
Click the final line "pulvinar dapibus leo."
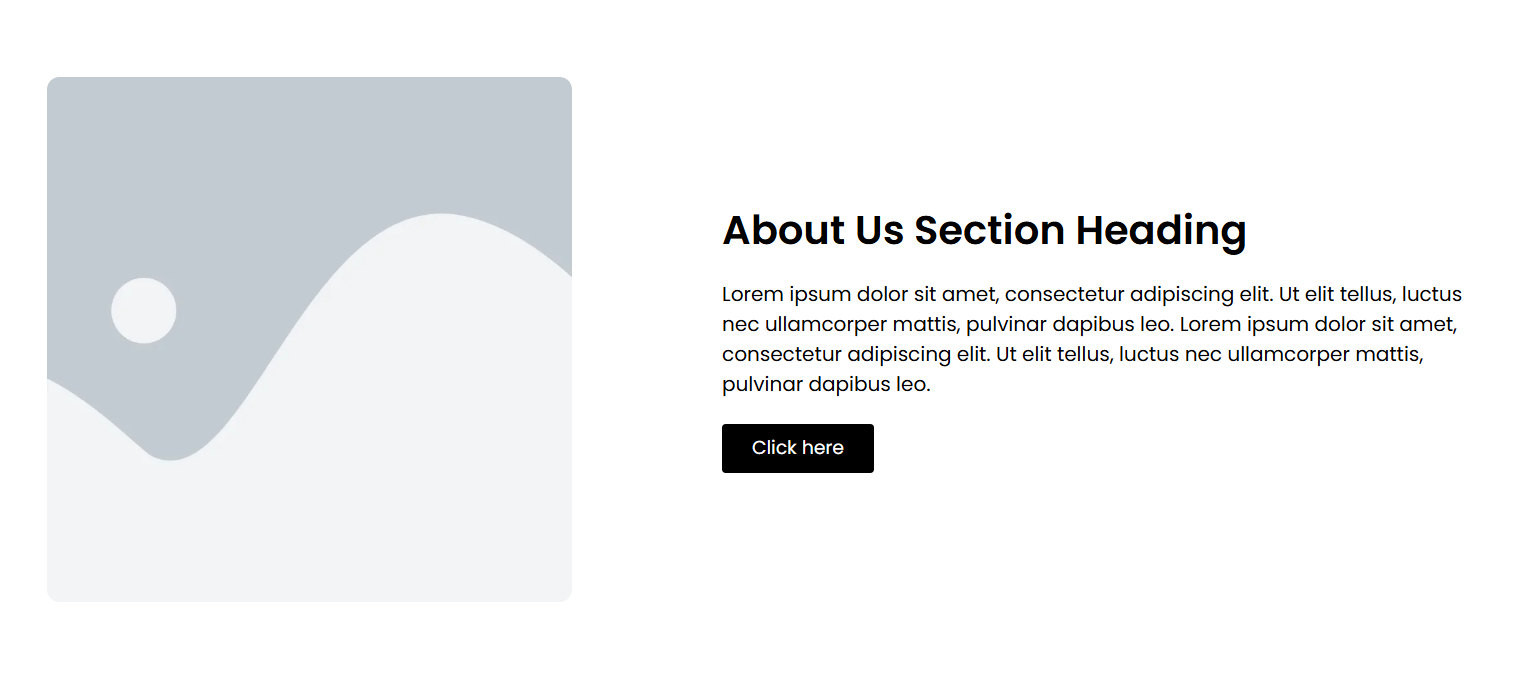coord(826,384)
